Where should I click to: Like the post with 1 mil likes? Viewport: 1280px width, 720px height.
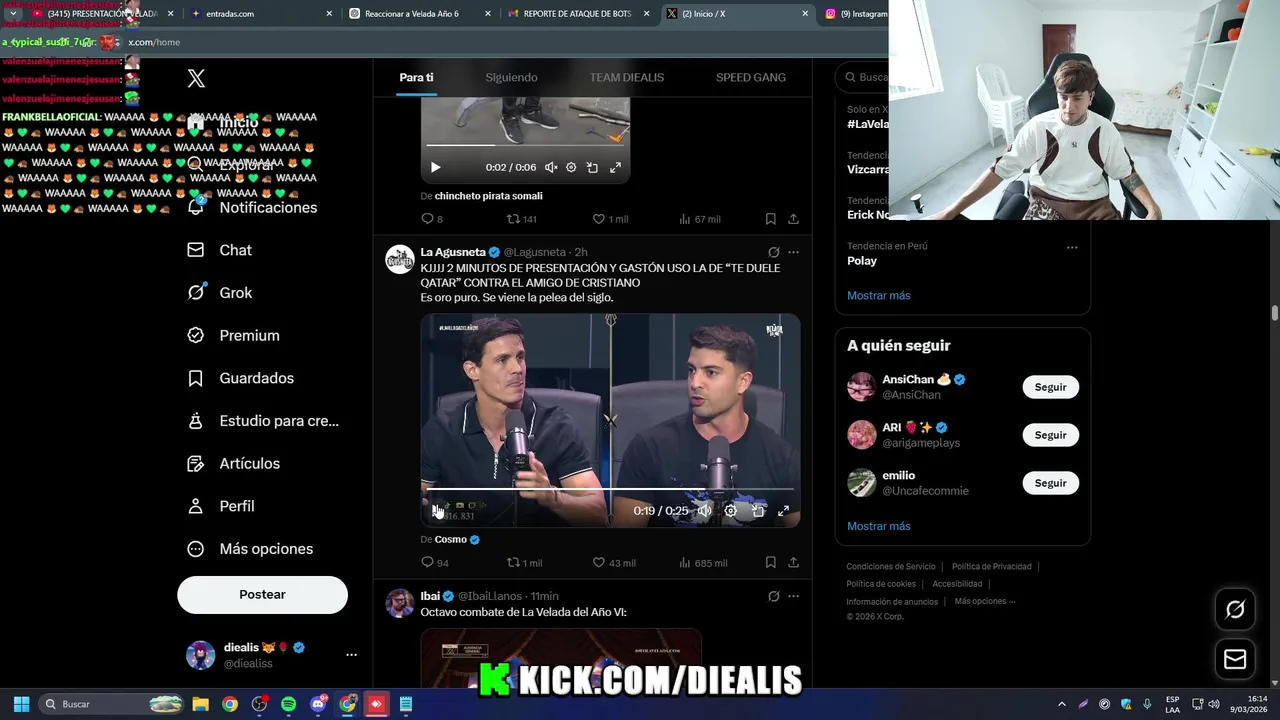(x=610, y=219)
